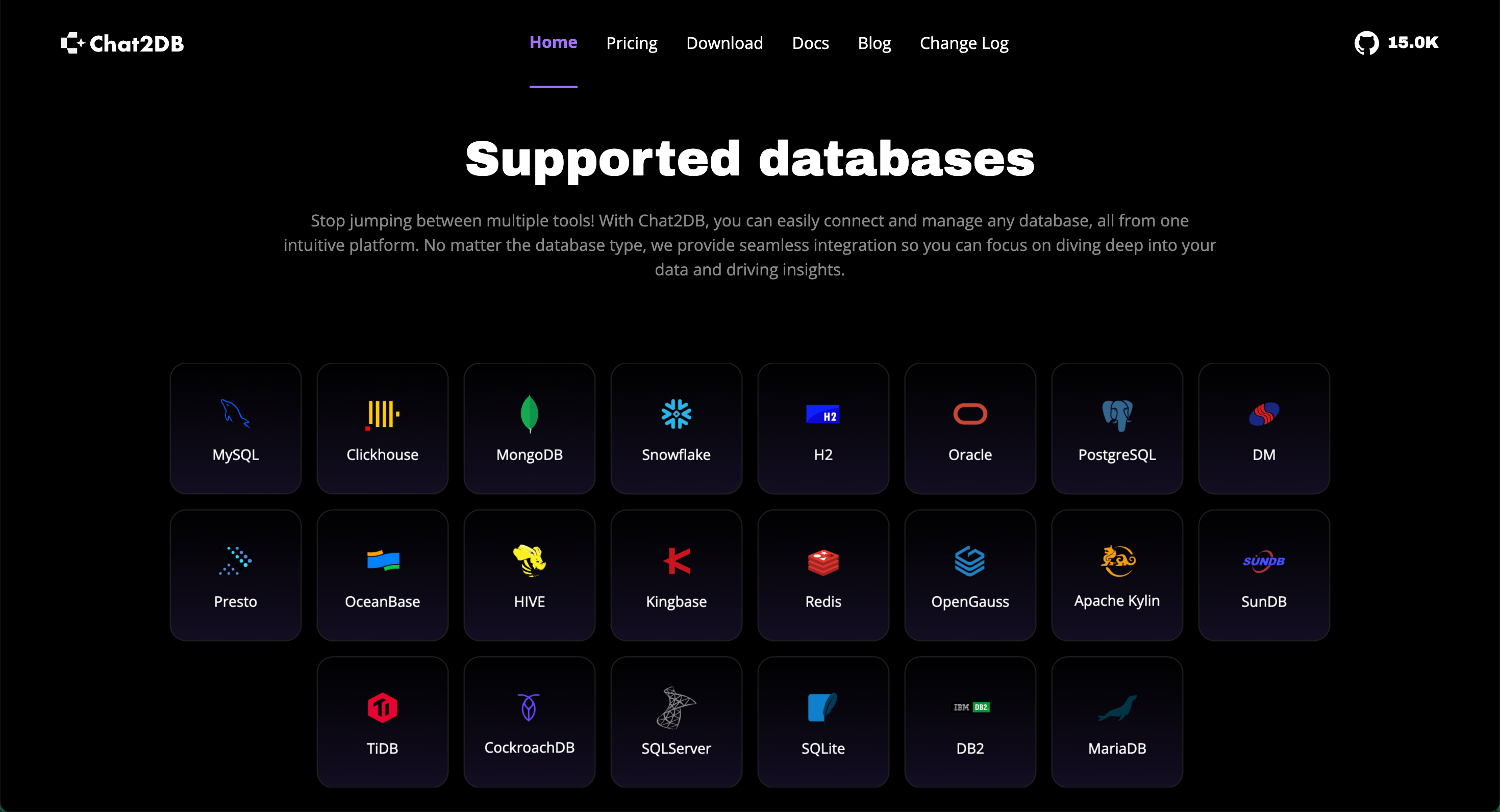
Task: Click the Presto label
Action: [x=235, y=601]
